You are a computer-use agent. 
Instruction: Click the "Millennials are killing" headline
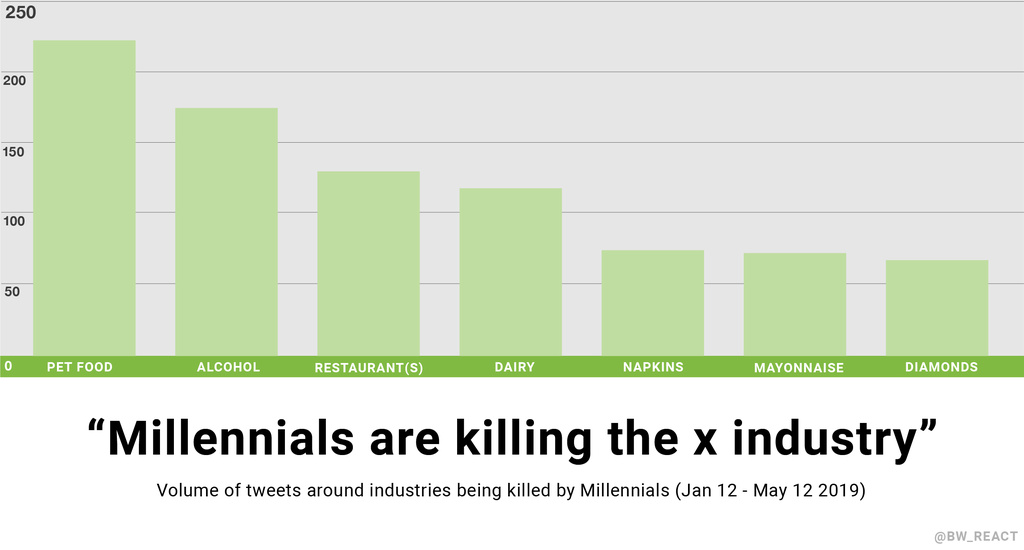(511, 440)
